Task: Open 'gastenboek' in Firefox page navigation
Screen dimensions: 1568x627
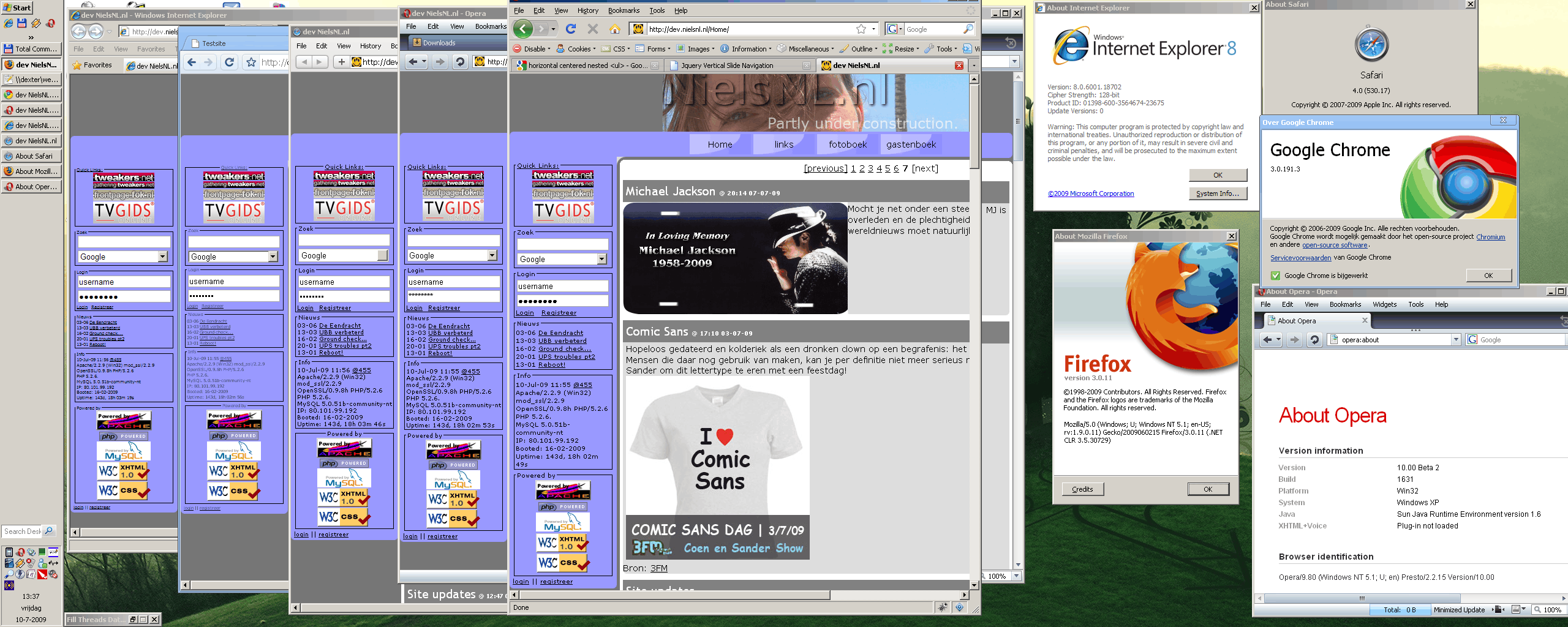Action: coord(911,145)
